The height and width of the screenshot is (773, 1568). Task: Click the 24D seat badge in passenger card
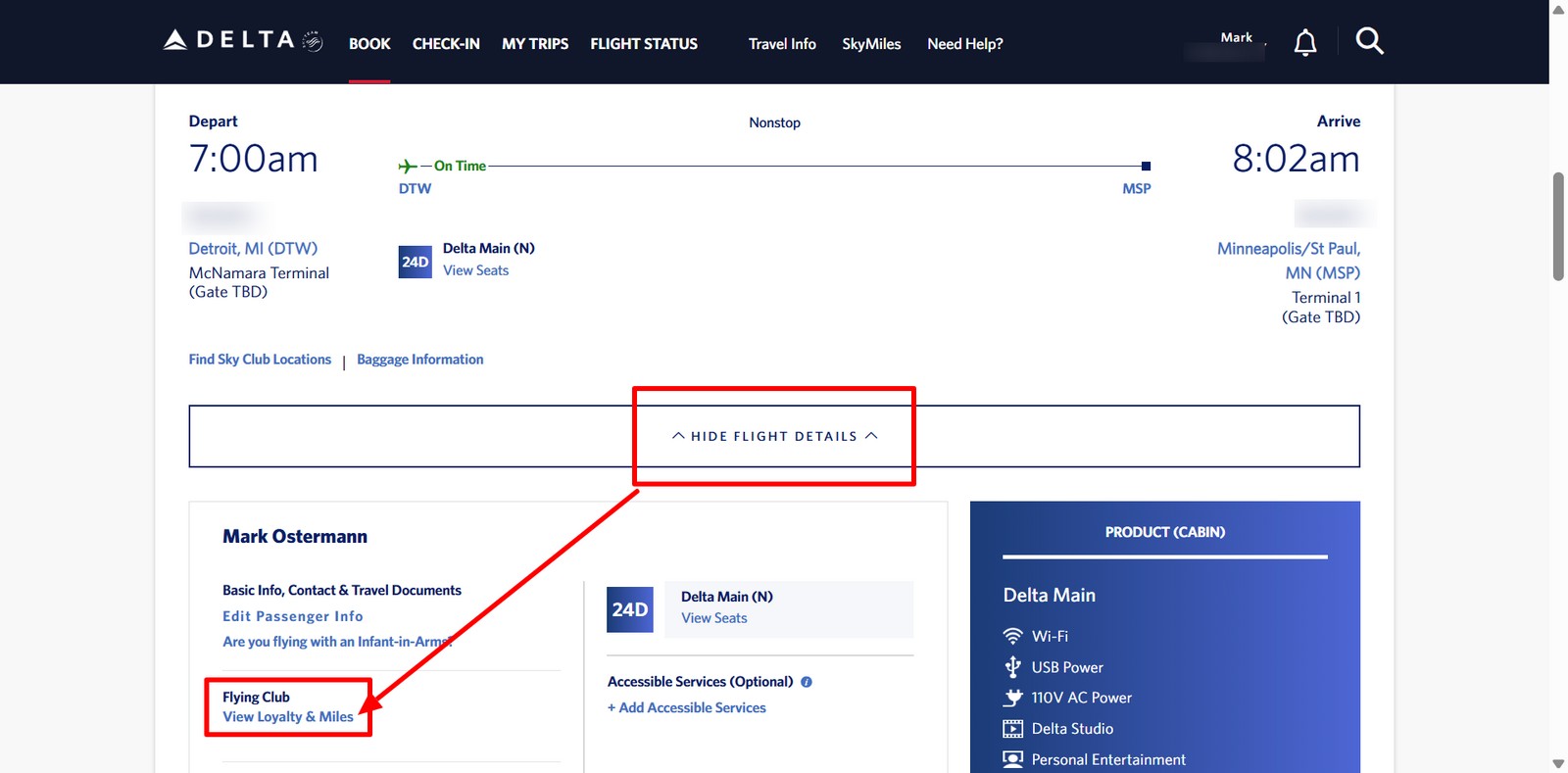[630, 609]
